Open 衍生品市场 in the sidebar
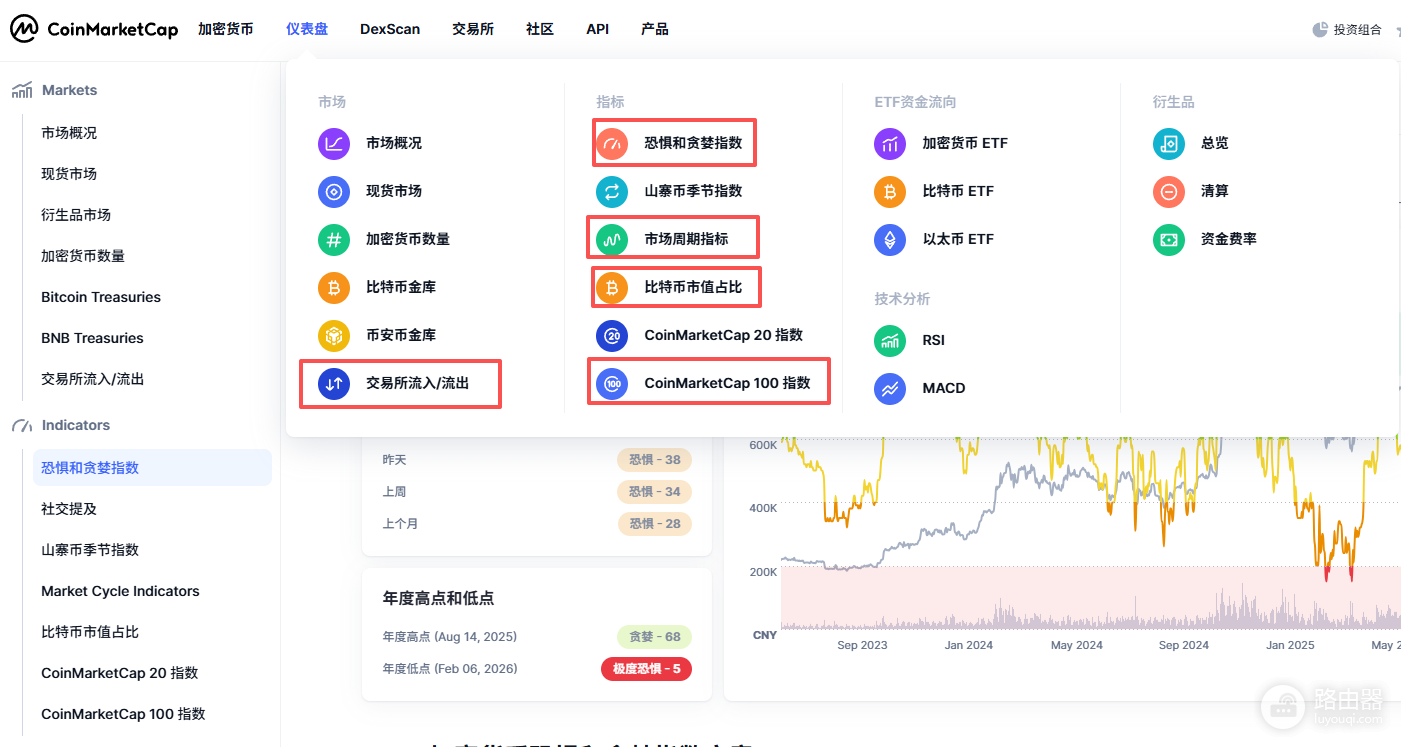This screenshot has height=747, width=1401. click(x=76, y=215)
